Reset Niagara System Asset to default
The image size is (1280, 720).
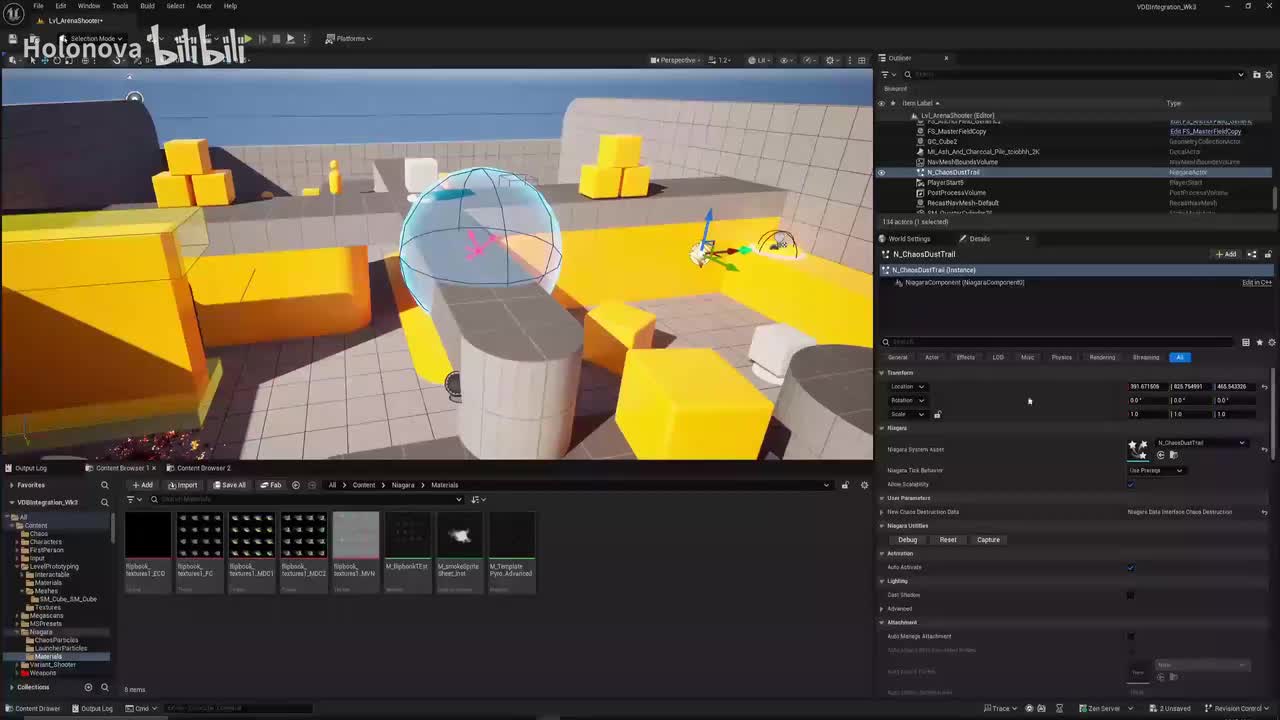(1264, 449)
